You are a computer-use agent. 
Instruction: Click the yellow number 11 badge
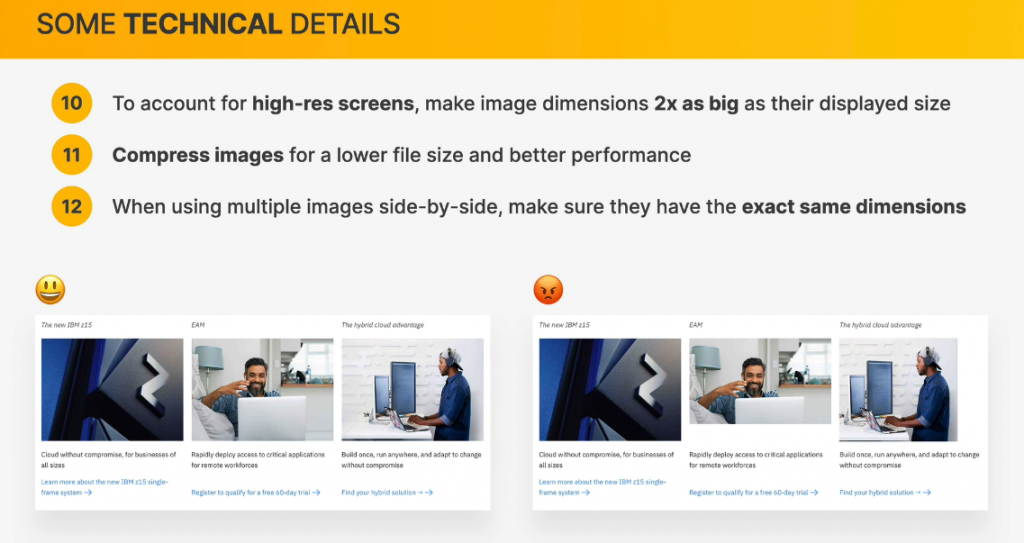click(71, 155)
